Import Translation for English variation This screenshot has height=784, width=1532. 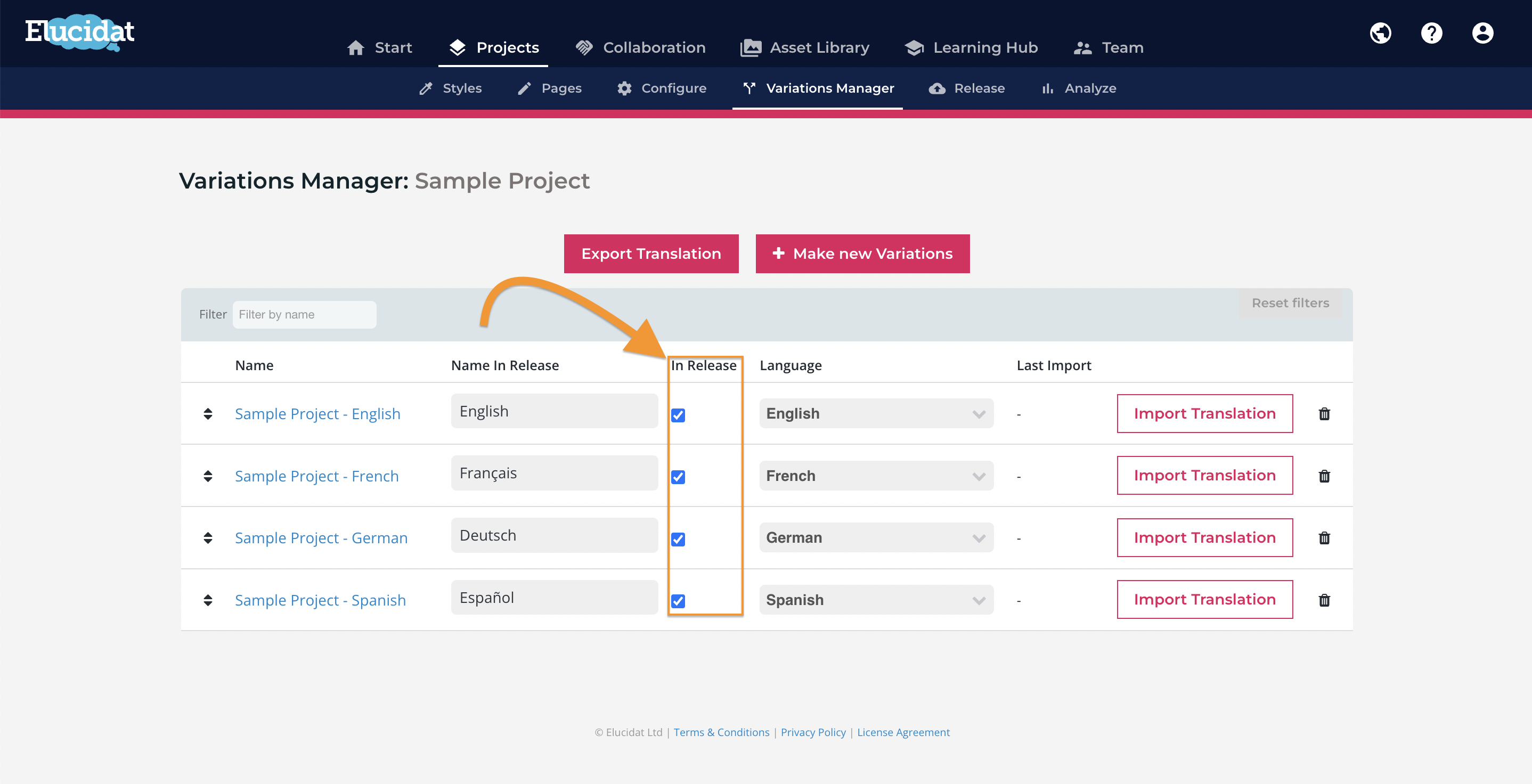coord(1204,413)
